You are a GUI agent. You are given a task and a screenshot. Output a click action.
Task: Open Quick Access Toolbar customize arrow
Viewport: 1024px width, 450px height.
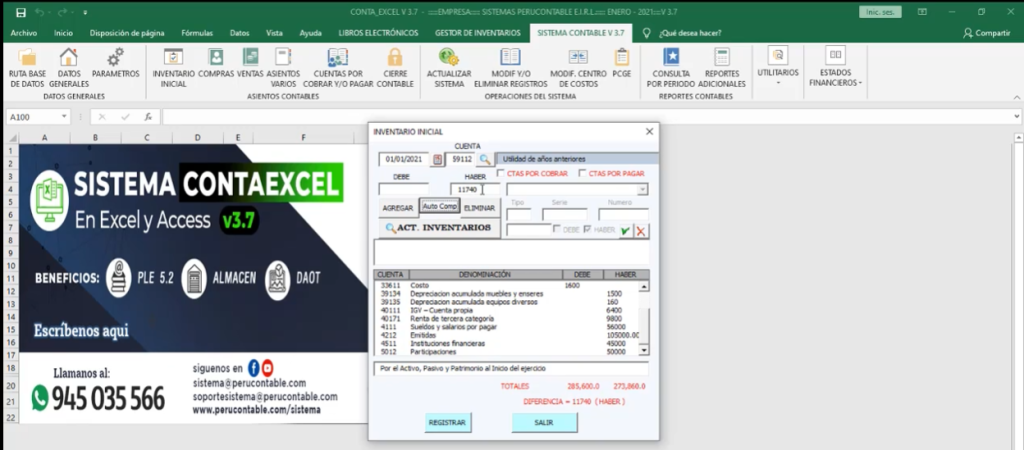click(86, 12)
